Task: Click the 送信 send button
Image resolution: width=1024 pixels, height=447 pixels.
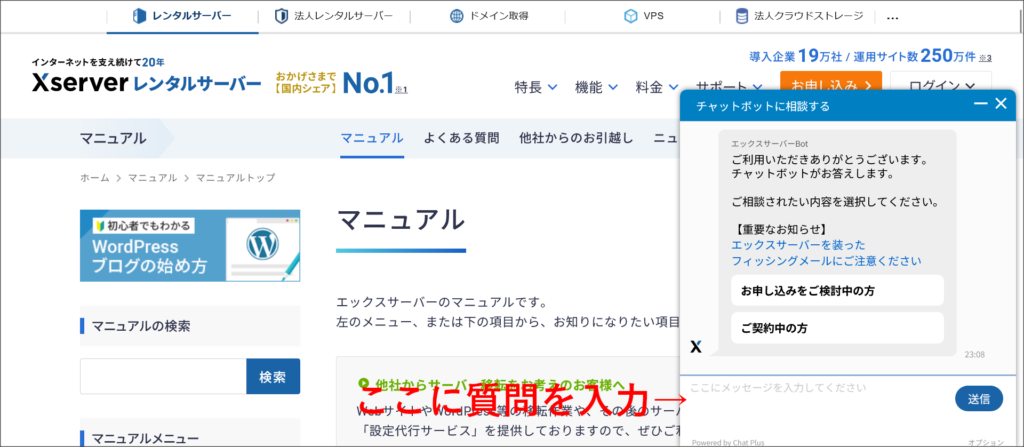Action: click(979, 399)
